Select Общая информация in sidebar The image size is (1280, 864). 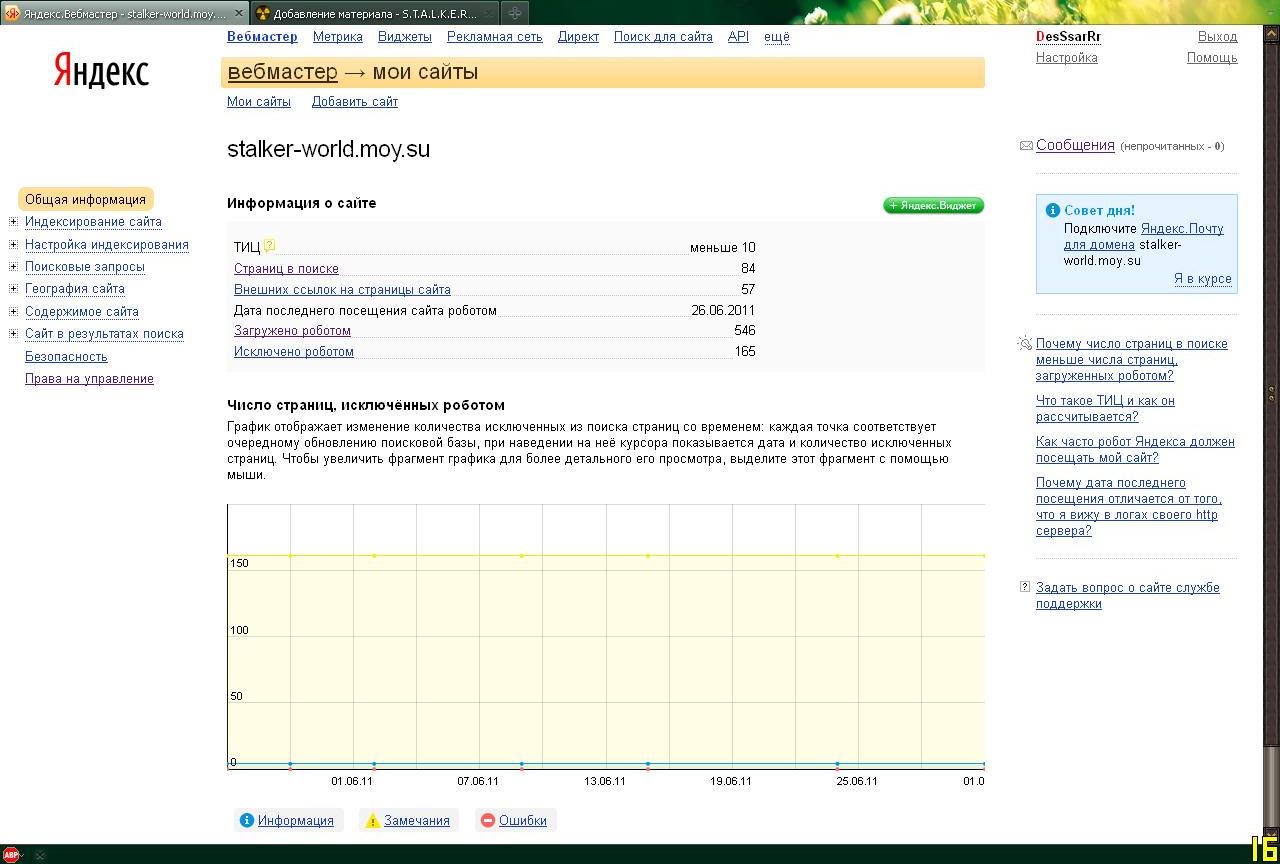click(85, 199)
